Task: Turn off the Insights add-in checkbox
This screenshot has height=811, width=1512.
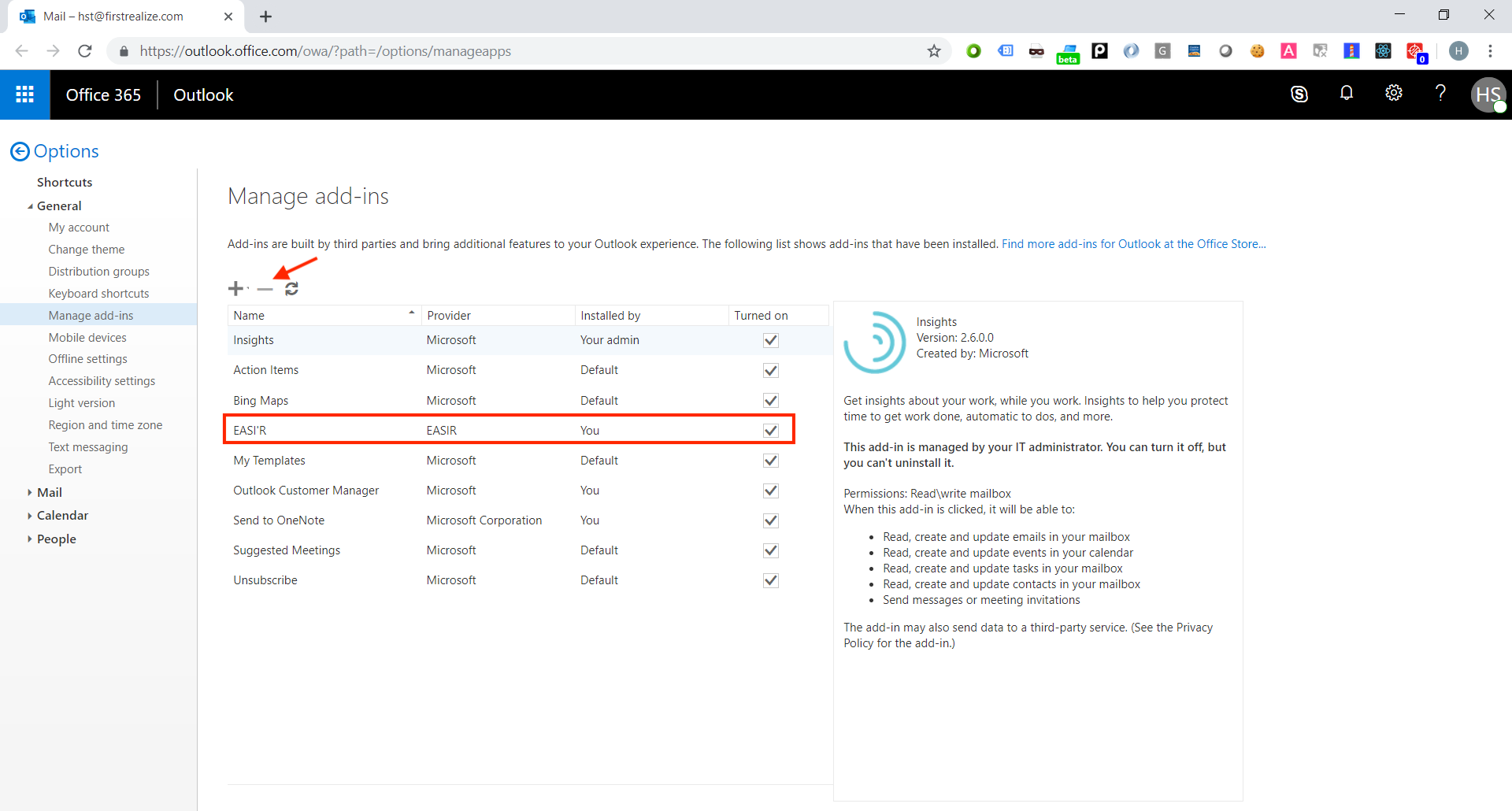Action: [771, 340]
